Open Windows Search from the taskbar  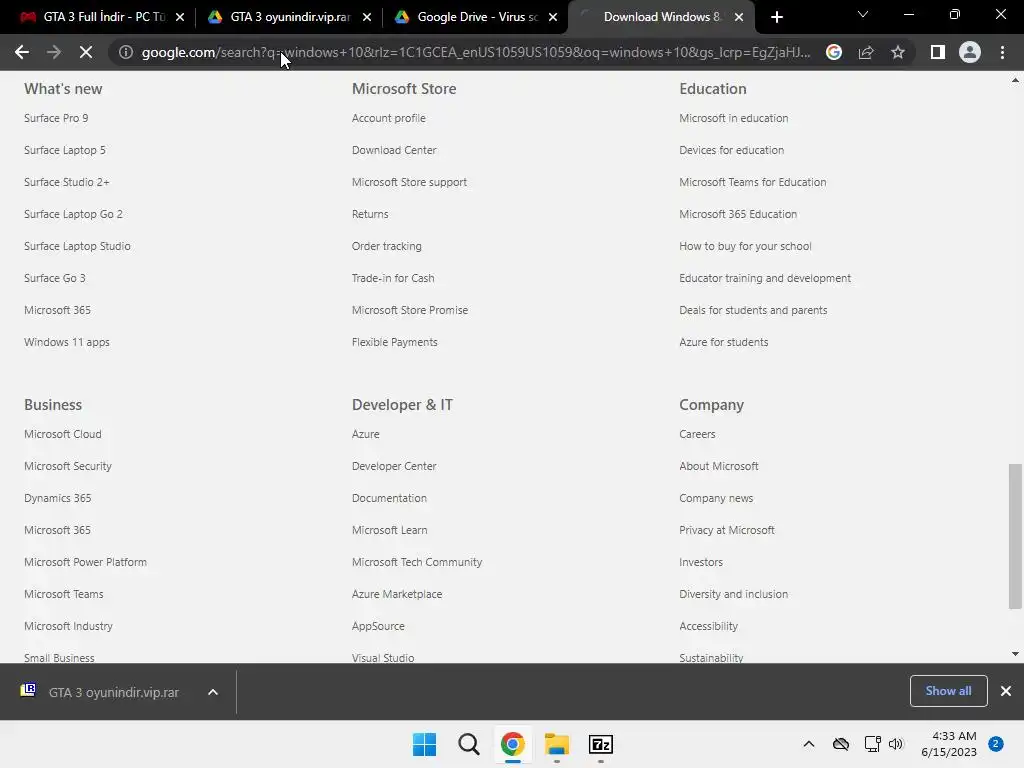pos(468,744)
